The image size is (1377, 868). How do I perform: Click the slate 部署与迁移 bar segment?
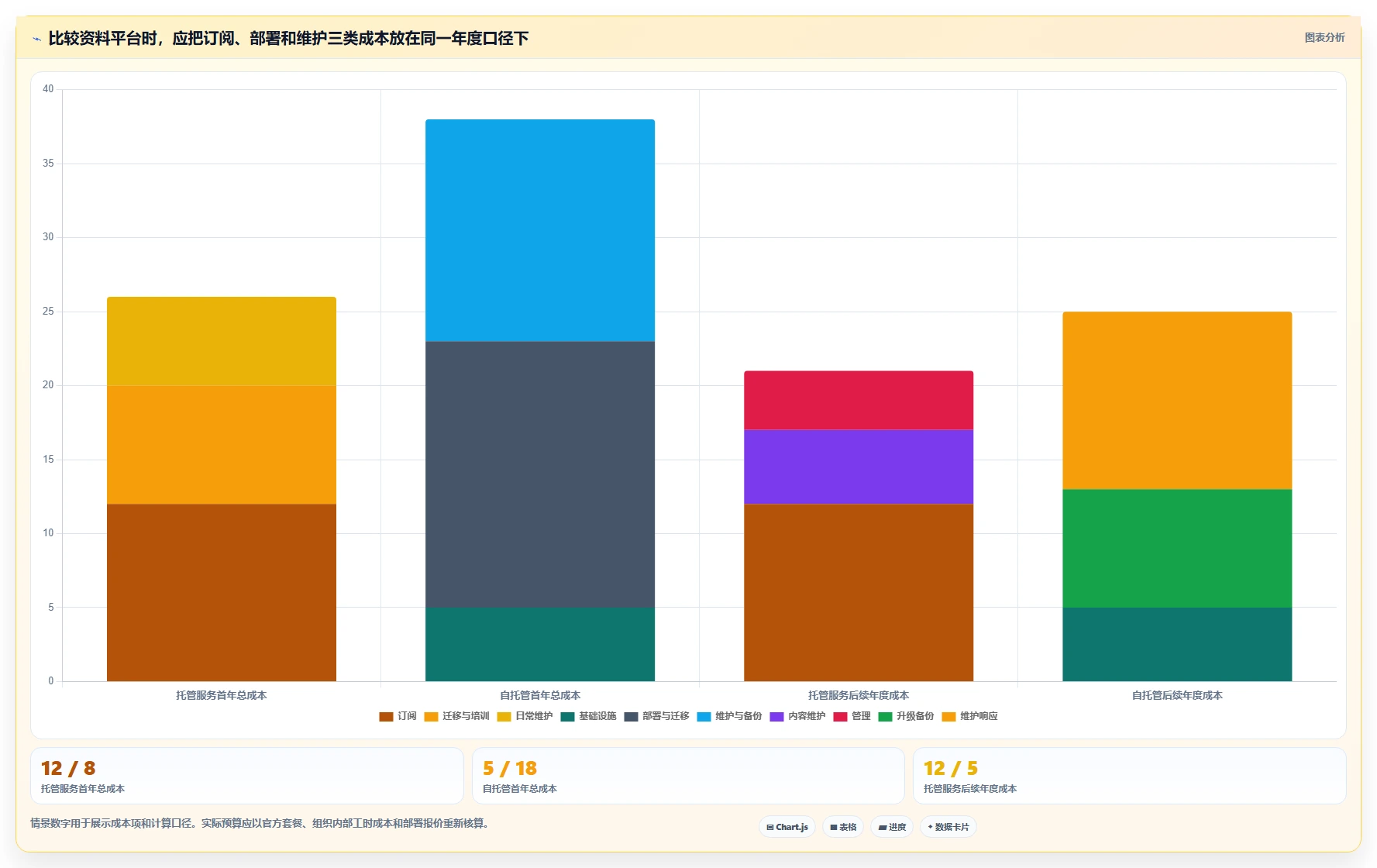point(540,474)
